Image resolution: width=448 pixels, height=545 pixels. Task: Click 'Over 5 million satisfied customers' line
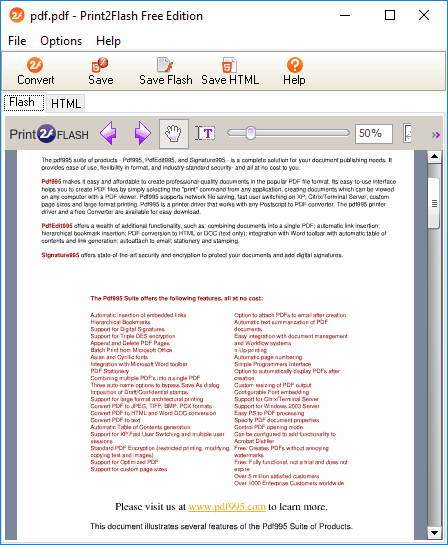[x=276, y=476]
